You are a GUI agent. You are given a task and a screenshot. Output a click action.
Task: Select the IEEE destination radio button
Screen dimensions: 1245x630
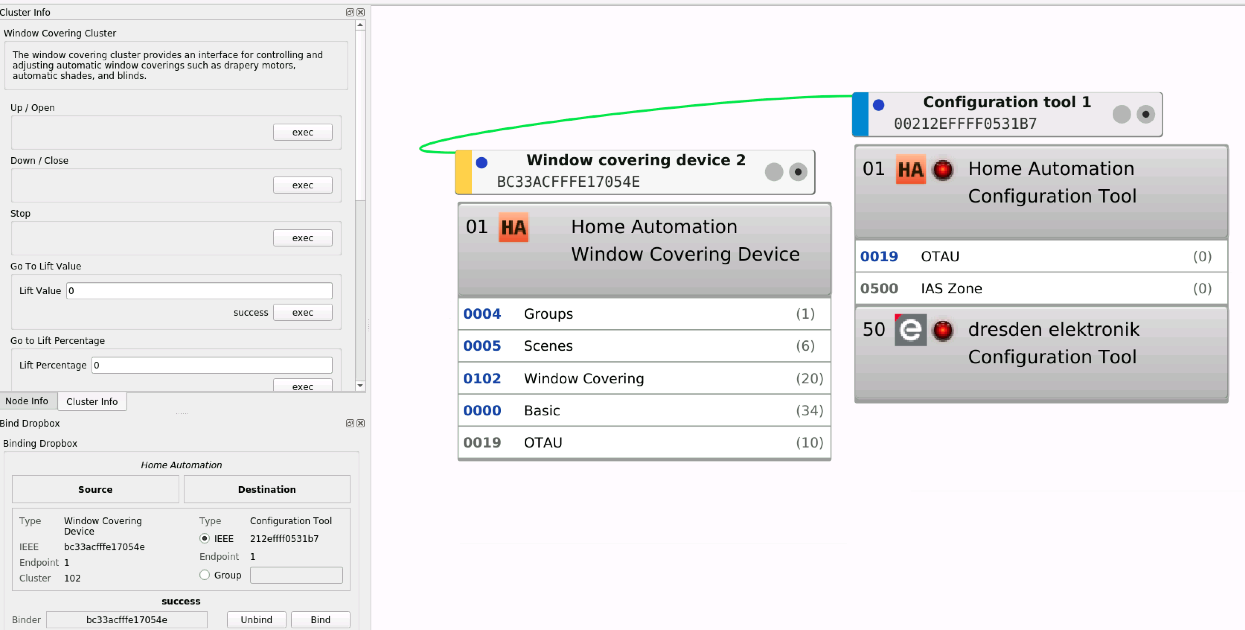(x=206, y=538)
